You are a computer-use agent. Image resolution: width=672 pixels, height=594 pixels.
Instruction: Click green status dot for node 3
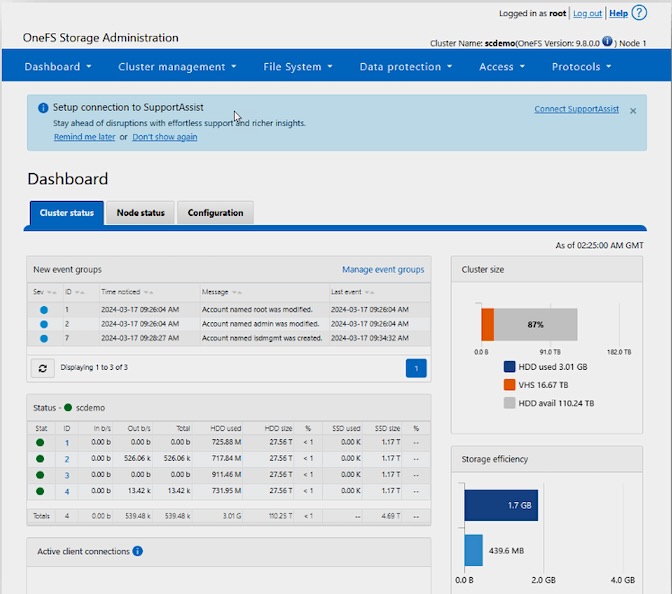[40, 475]
